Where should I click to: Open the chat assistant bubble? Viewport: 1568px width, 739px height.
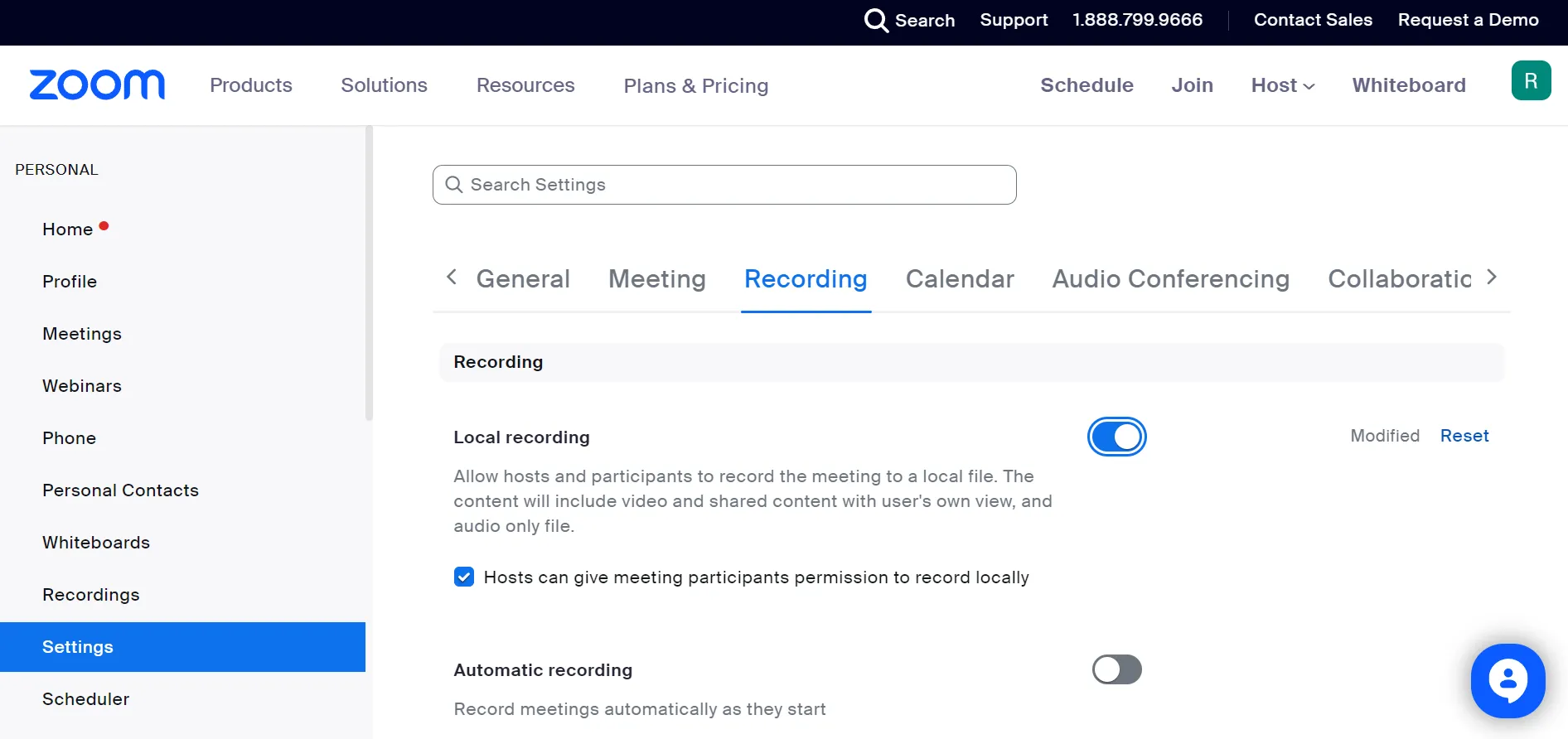point(1508,680)
